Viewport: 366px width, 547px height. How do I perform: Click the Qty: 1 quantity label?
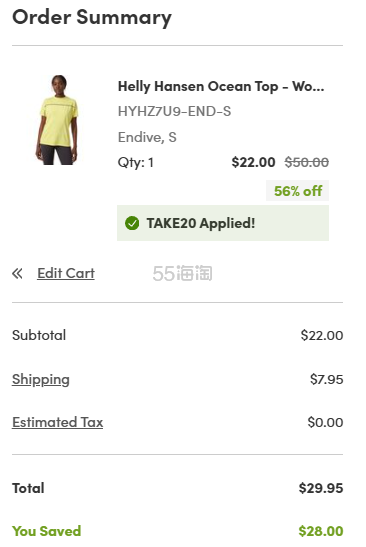pyautogui.click(x=136, y=163)
